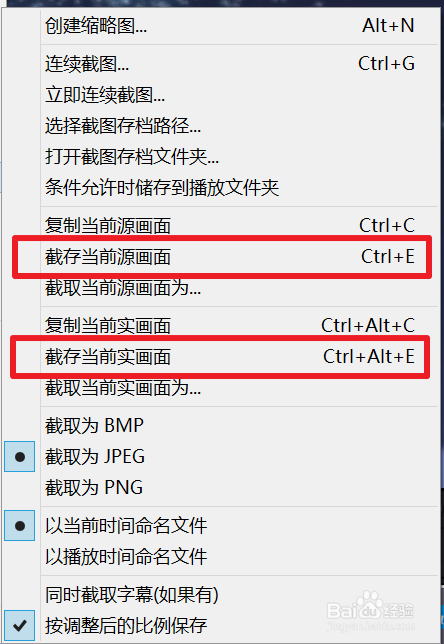Image resolution: width=444 pixels, height=644 pixels.
Task: Choose 选择截图存档路径... item
Action: 222,126
